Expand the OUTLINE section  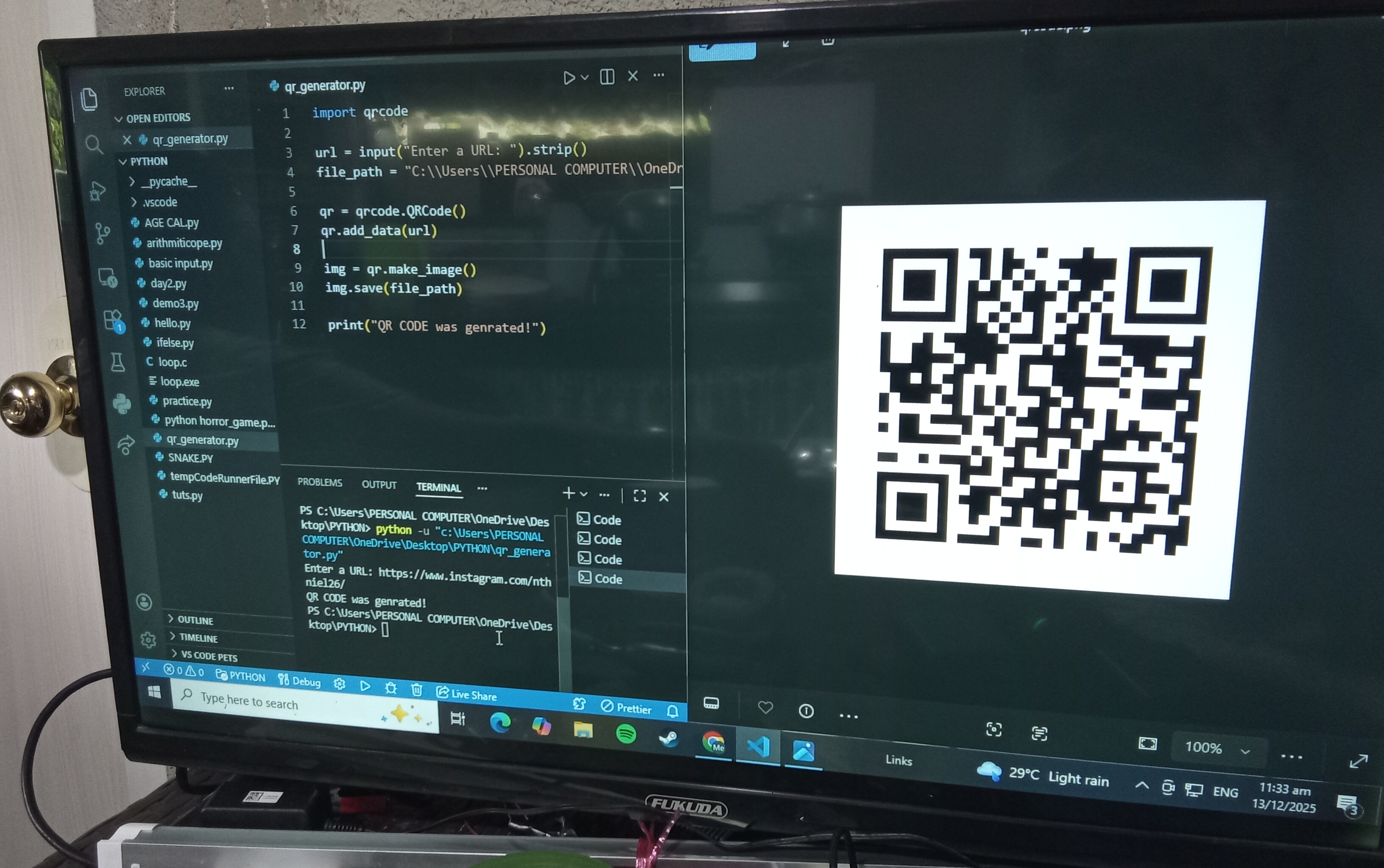(x=195, y=620)
